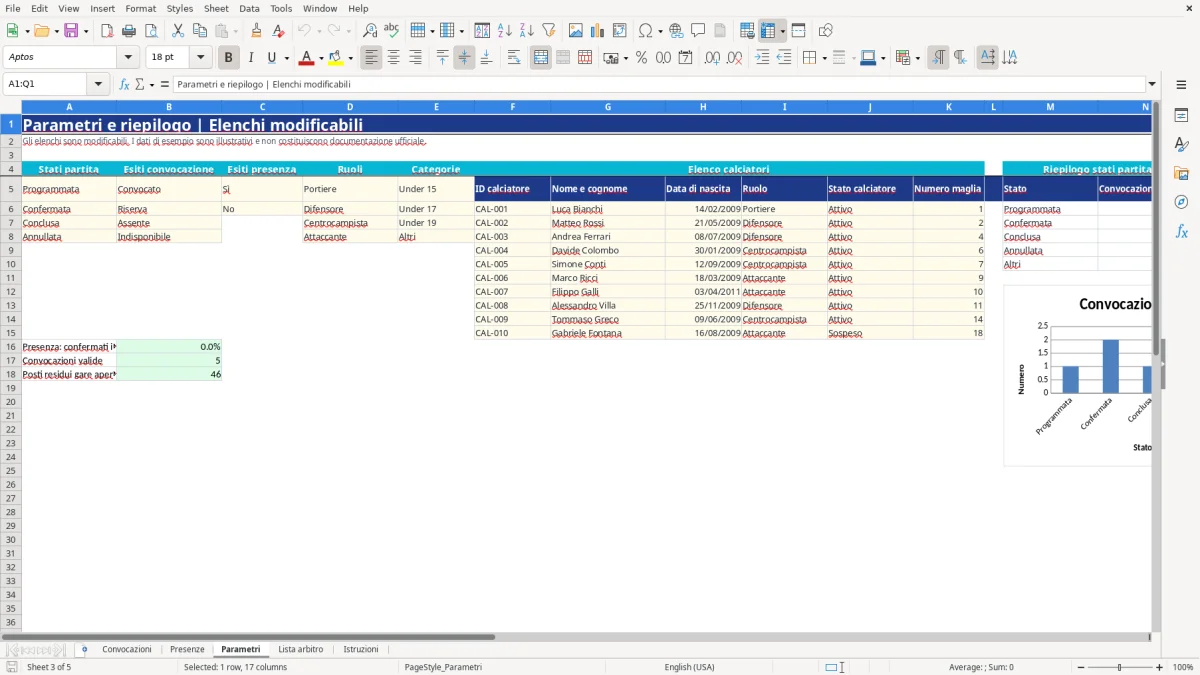Select cell 'Luca Bianchi'

[608, 209]
